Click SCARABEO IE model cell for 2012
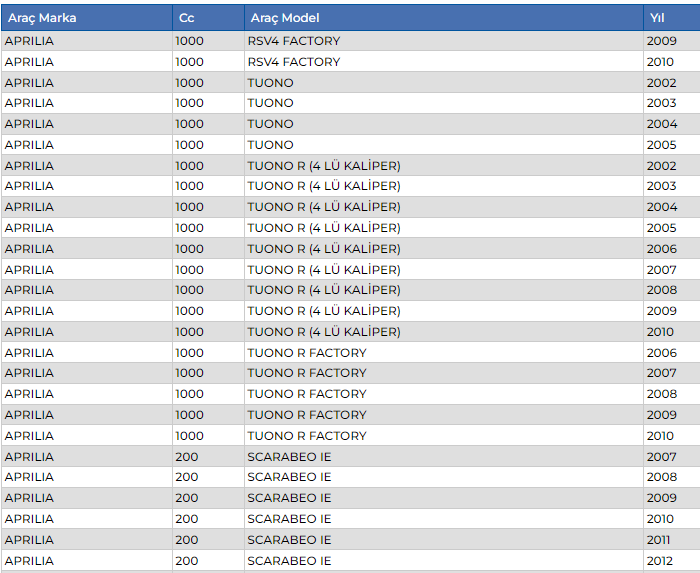The height and width of the screenshot is (573, 700). pyautogui.click(x=289, y=561)
